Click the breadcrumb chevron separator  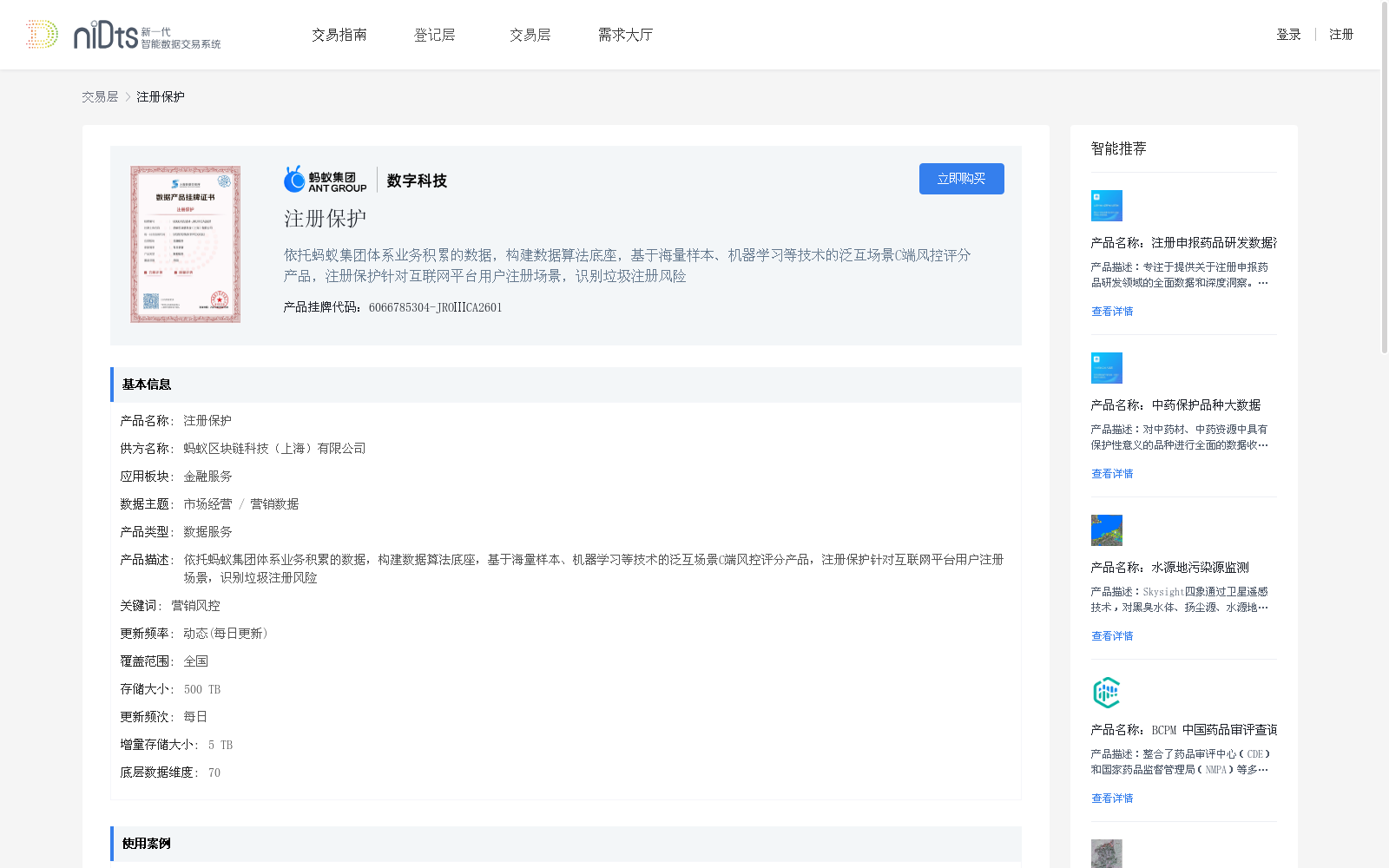(128, 97)
